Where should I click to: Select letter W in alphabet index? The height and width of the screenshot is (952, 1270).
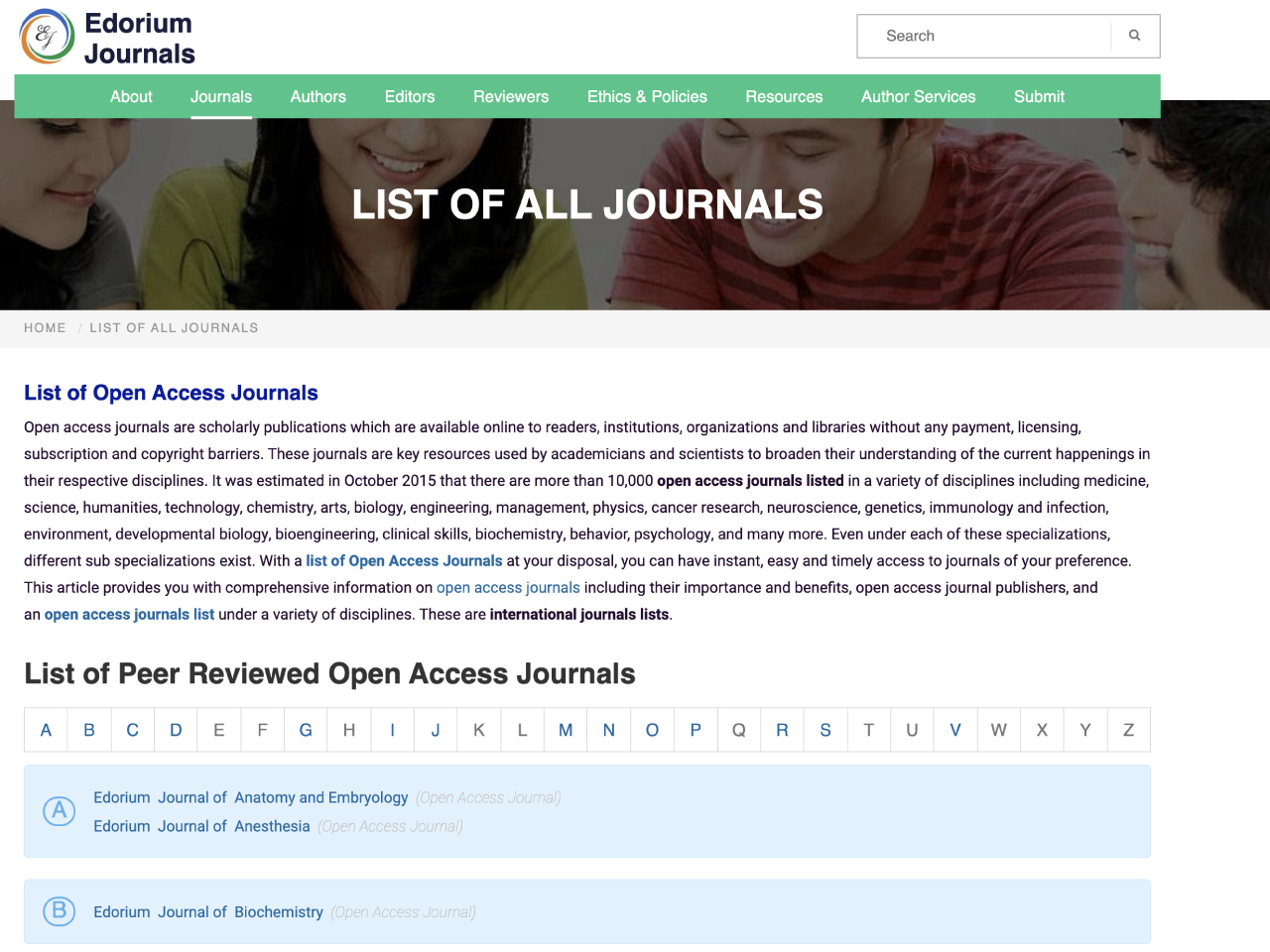tap(999, 730)
